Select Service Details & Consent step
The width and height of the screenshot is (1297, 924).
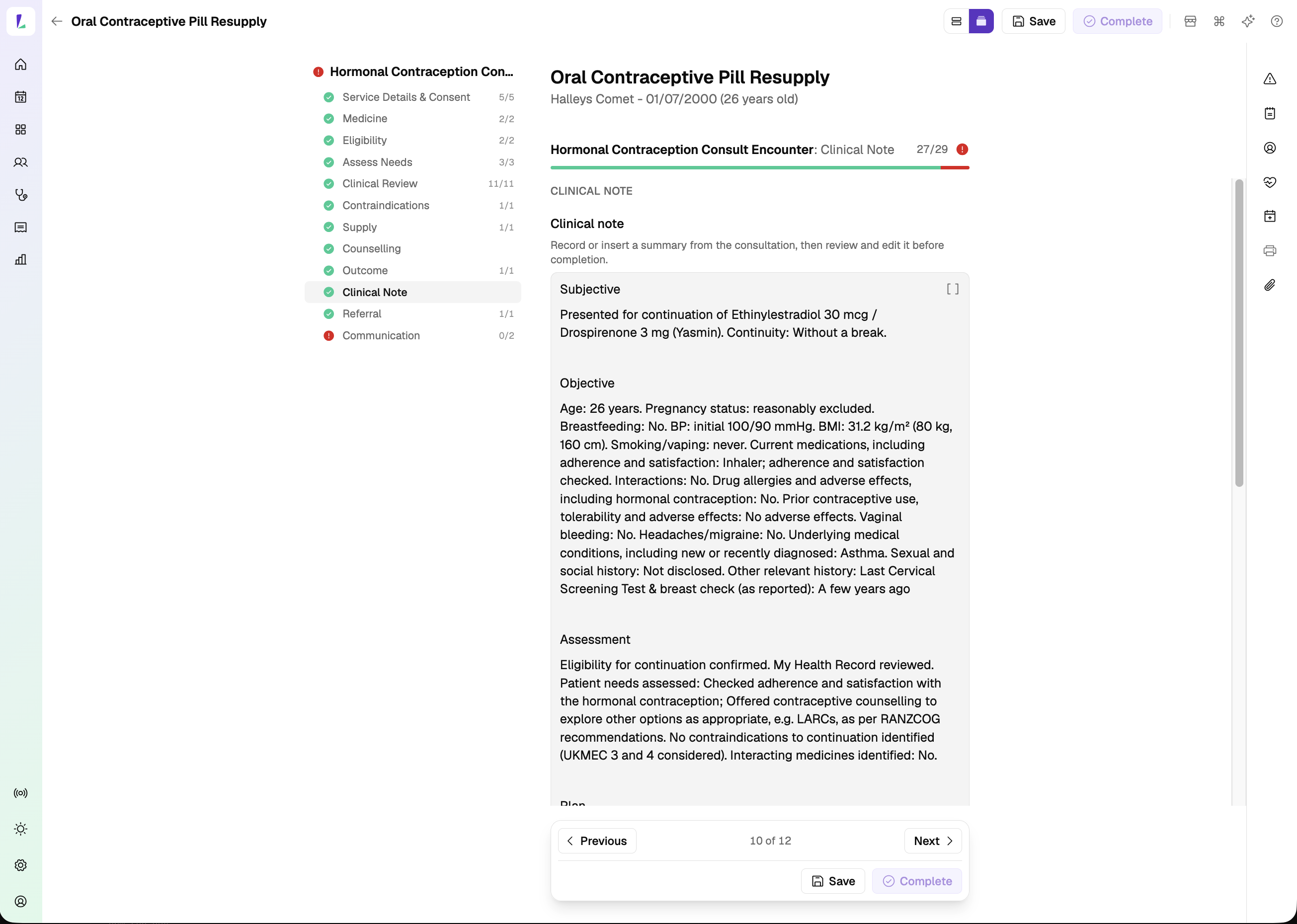click(413, 97)
